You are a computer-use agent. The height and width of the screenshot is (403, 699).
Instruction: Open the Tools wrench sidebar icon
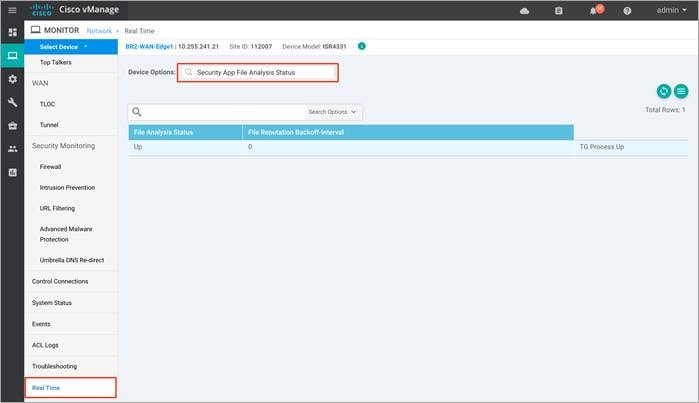pyautogui.click(x=12, y=103)
